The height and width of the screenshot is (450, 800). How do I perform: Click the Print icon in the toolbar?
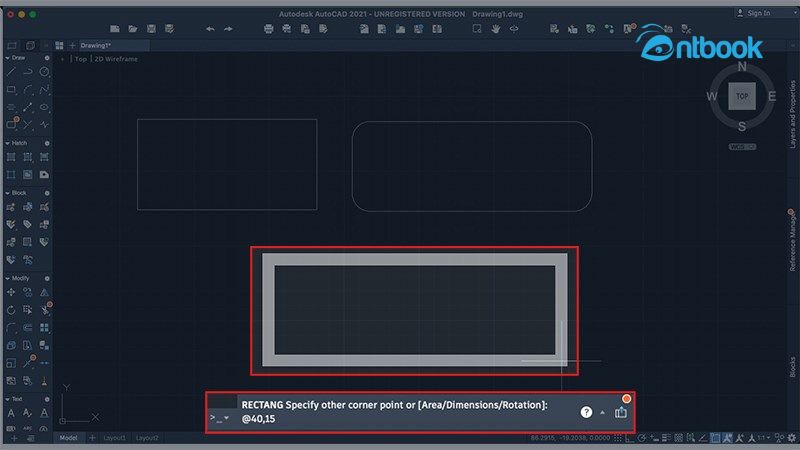point(269,29)
